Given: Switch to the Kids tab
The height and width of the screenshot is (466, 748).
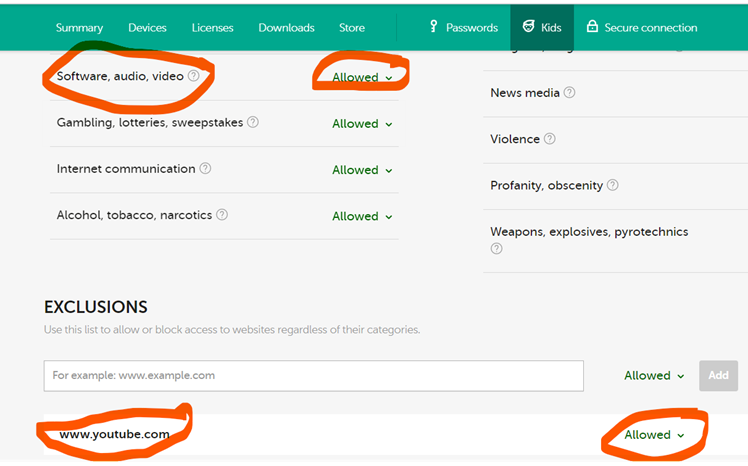Looking at the screenshot, I should click(x=541, y=27).
